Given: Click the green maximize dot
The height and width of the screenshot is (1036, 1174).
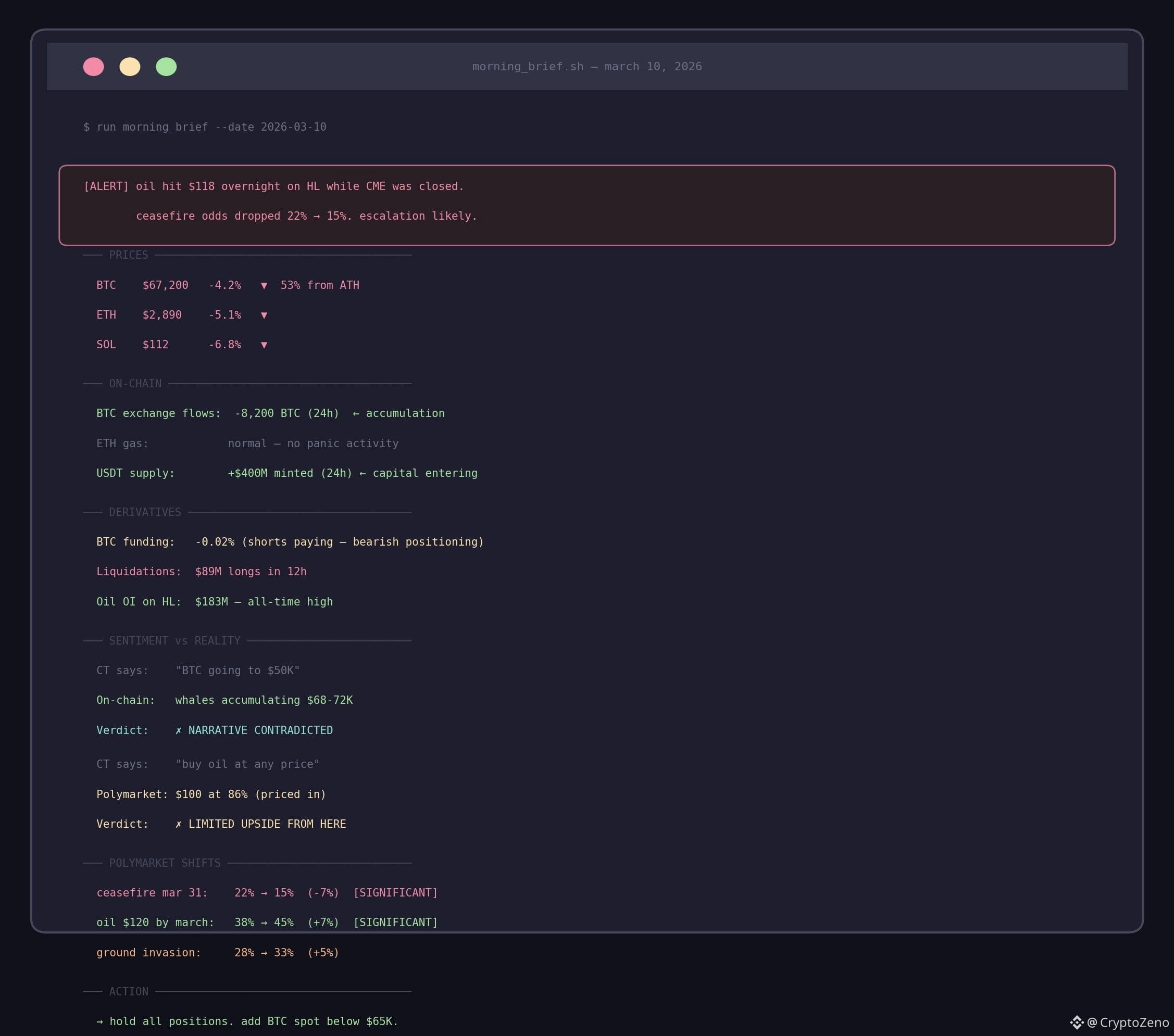Looking at the screenshot, I should click(166, 67).
